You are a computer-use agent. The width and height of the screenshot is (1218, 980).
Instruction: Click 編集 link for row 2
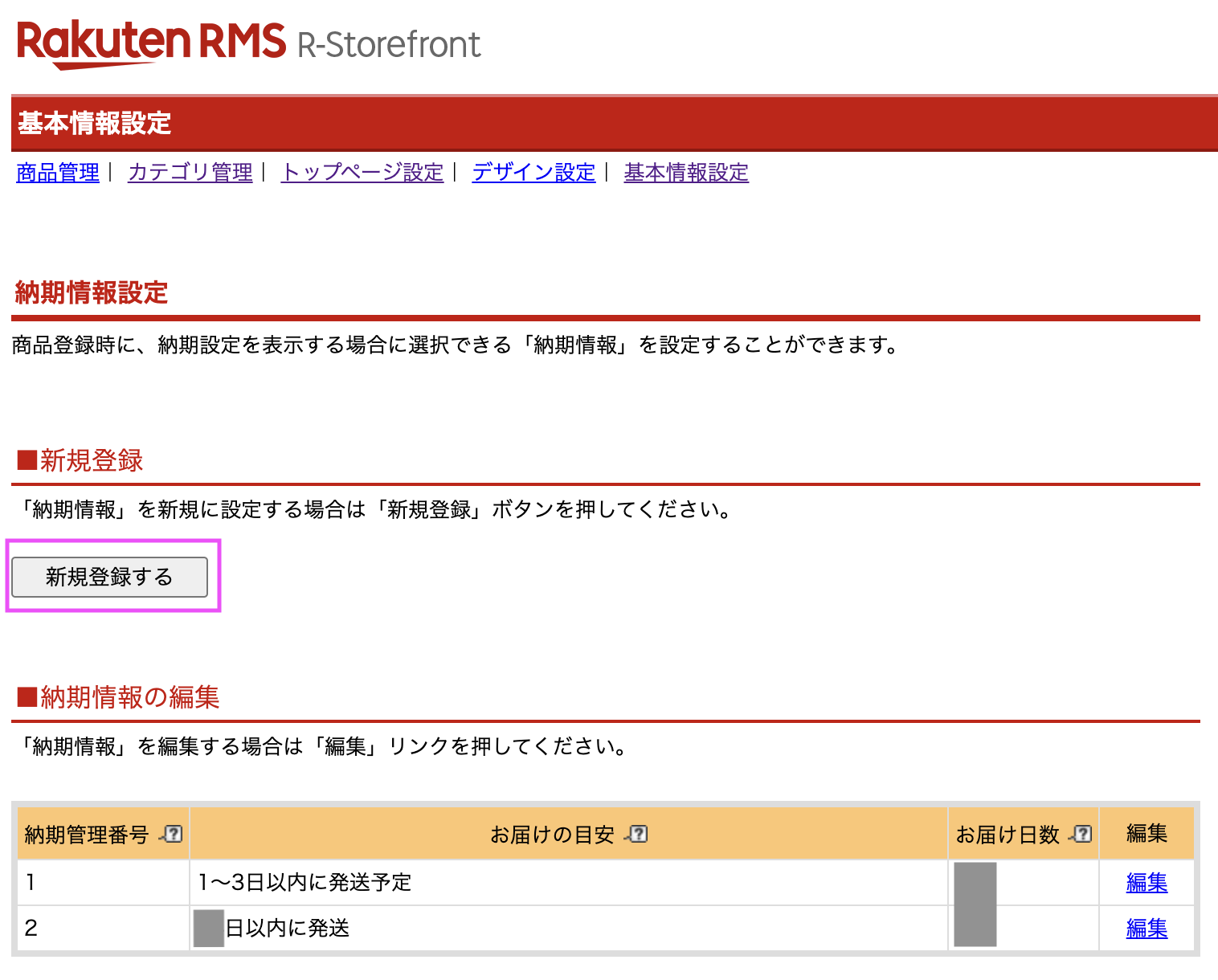click(1146, 929)
